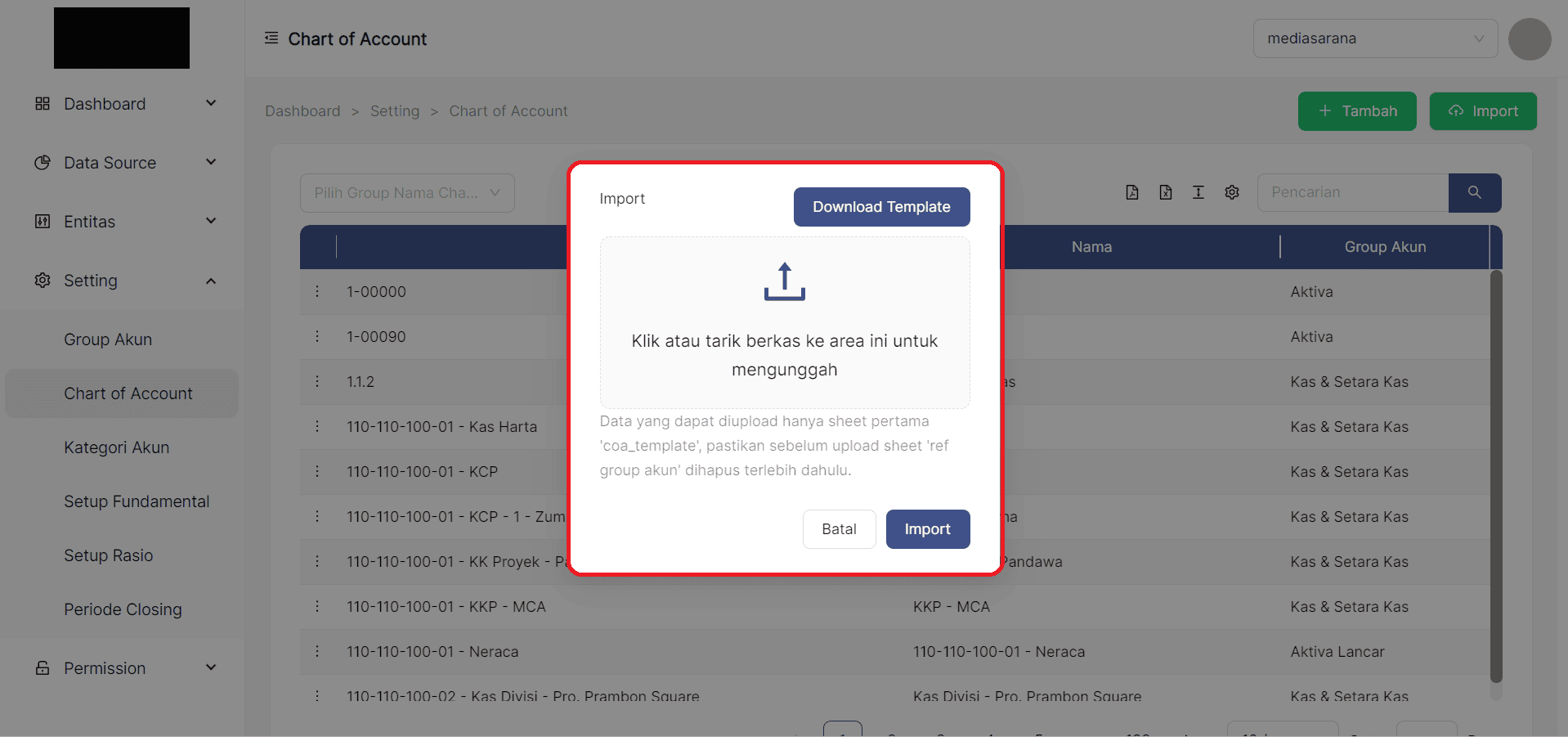The height and width of the screenshot is (737, 1568).
Task: Open the Pilih Group Nama Chart dropdown
Action: pos(406,193)
